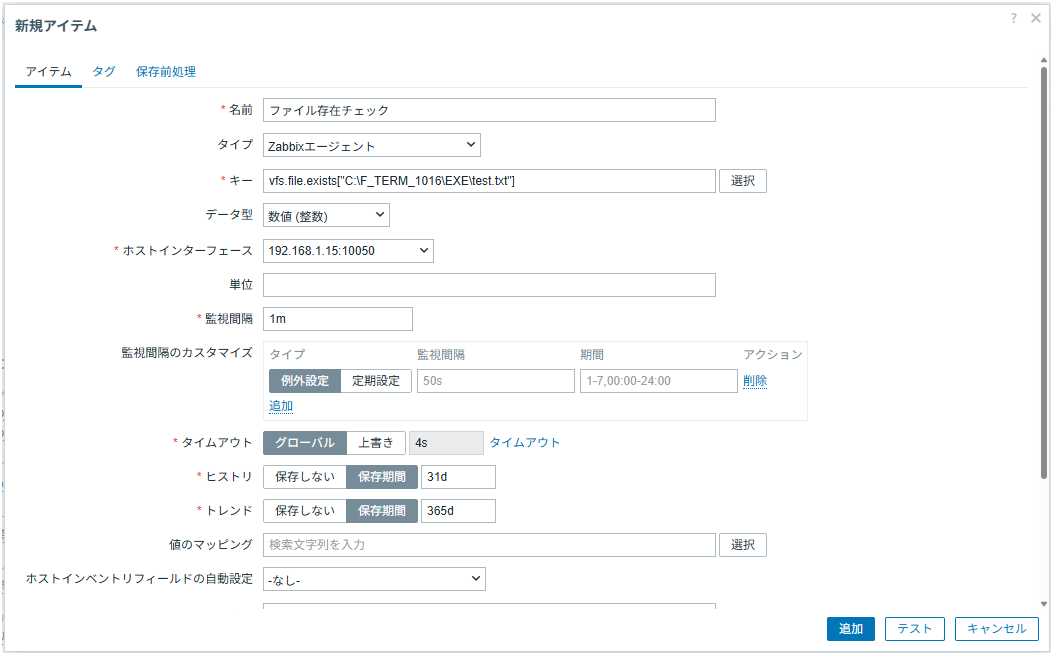
Task: Switch timeout to 上書き
Action: [x=376, y=443]
